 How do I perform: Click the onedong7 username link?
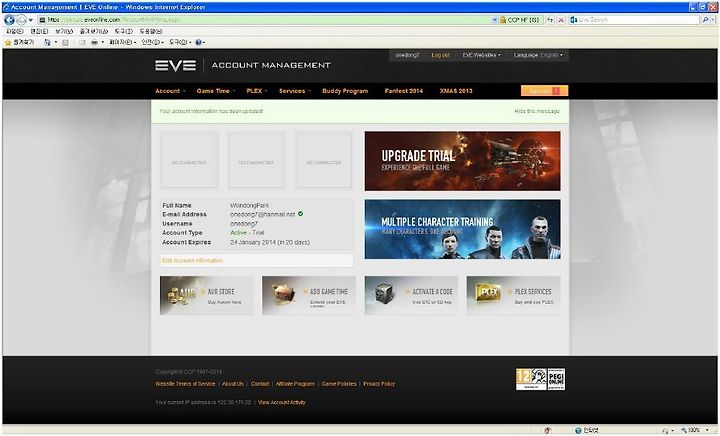click(x=407, y=55)
